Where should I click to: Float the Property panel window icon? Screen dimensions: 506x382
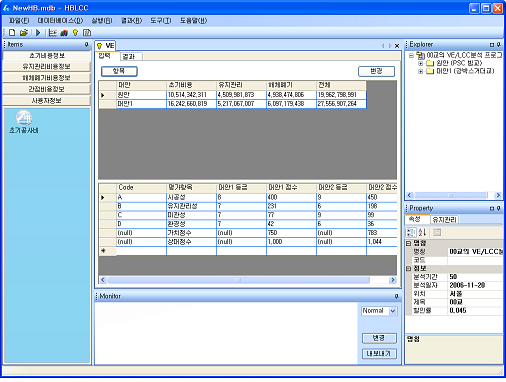[492, 208]
